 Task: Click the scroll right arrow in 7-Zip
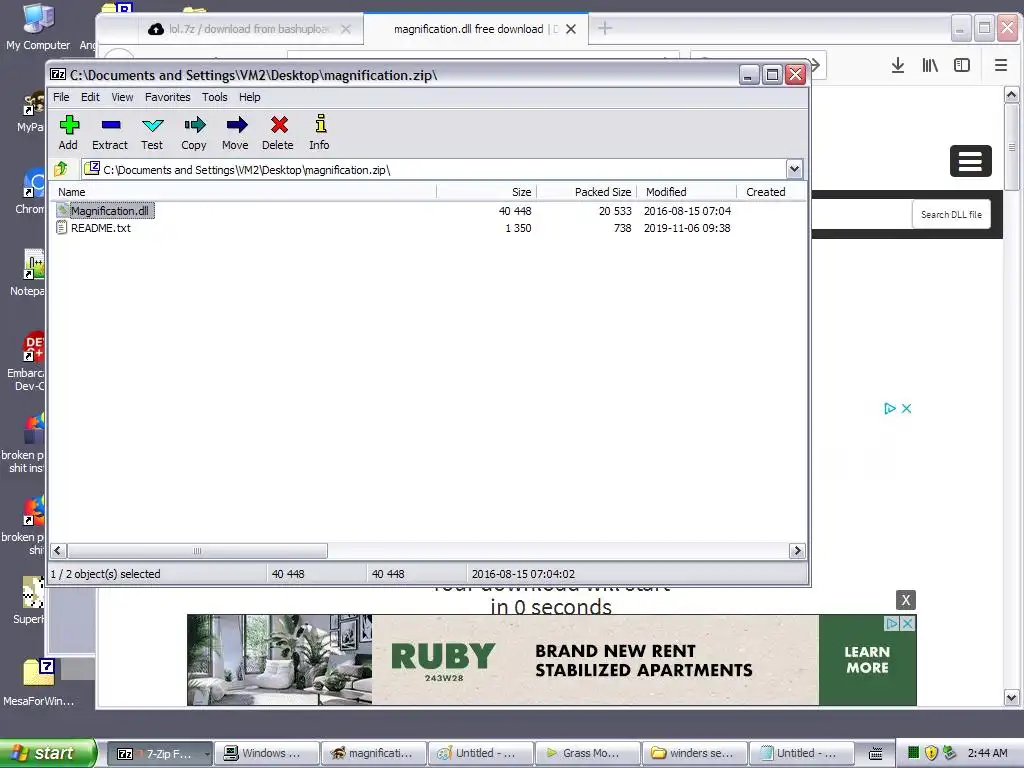[x=797, y=551]
